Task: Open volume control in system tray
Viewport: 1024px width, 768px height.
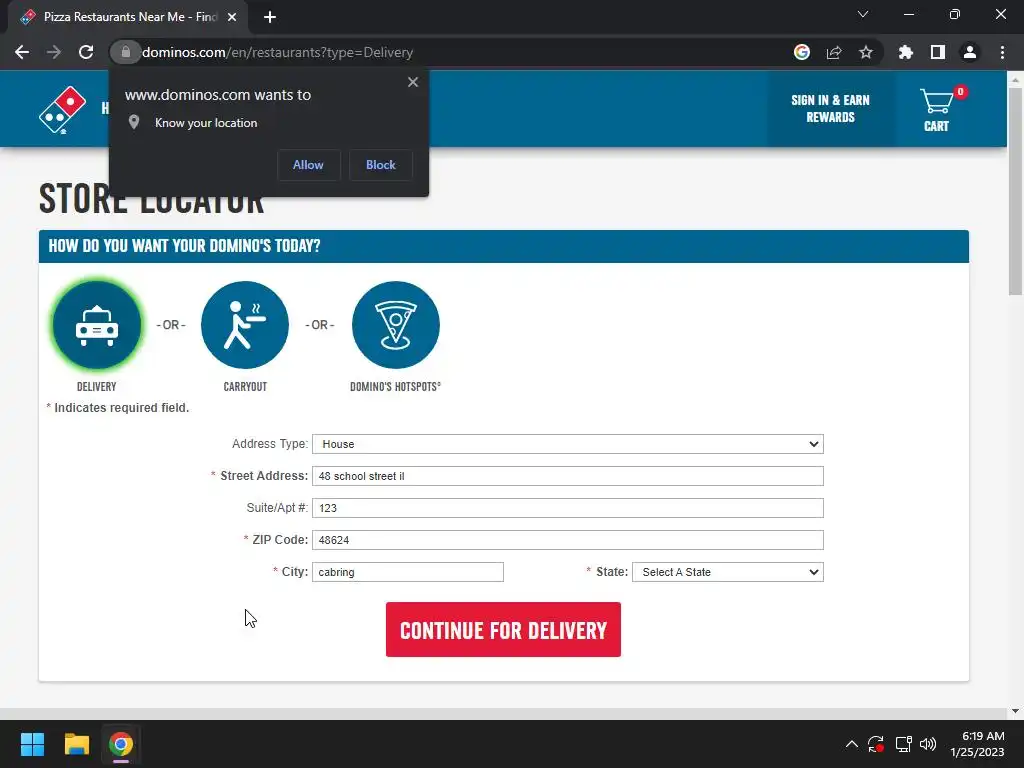Action: 928,744
